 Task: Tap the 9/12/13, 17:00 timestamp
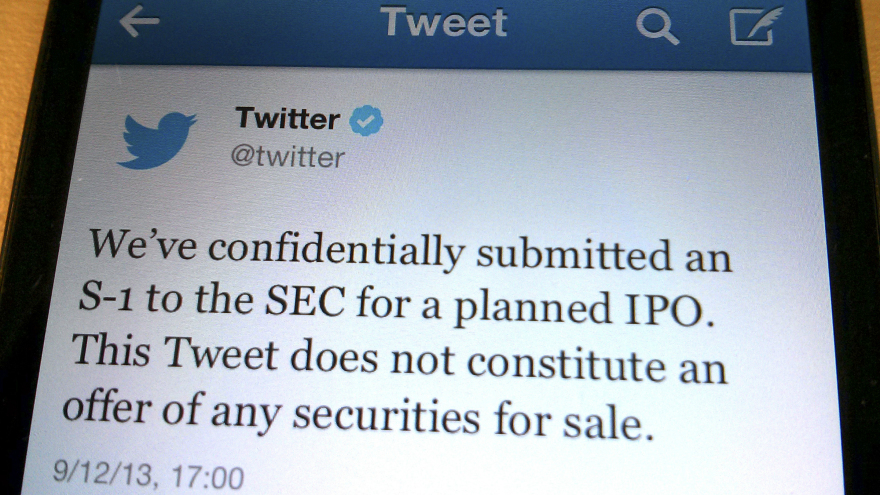(148, 475)
